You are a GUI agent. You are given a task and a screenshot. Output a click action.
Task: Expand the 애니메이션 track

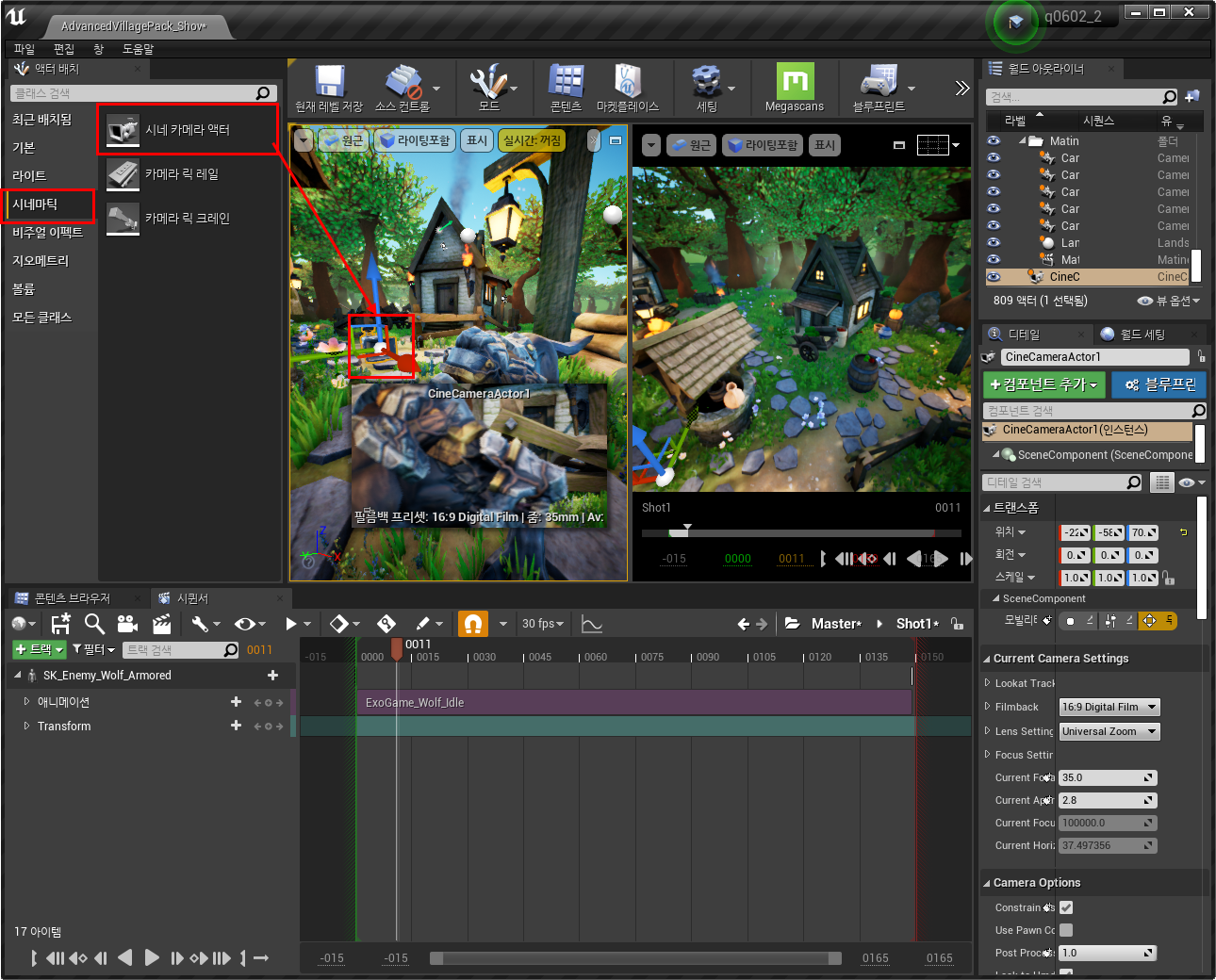pyautogui.click(x=26, y=701)
